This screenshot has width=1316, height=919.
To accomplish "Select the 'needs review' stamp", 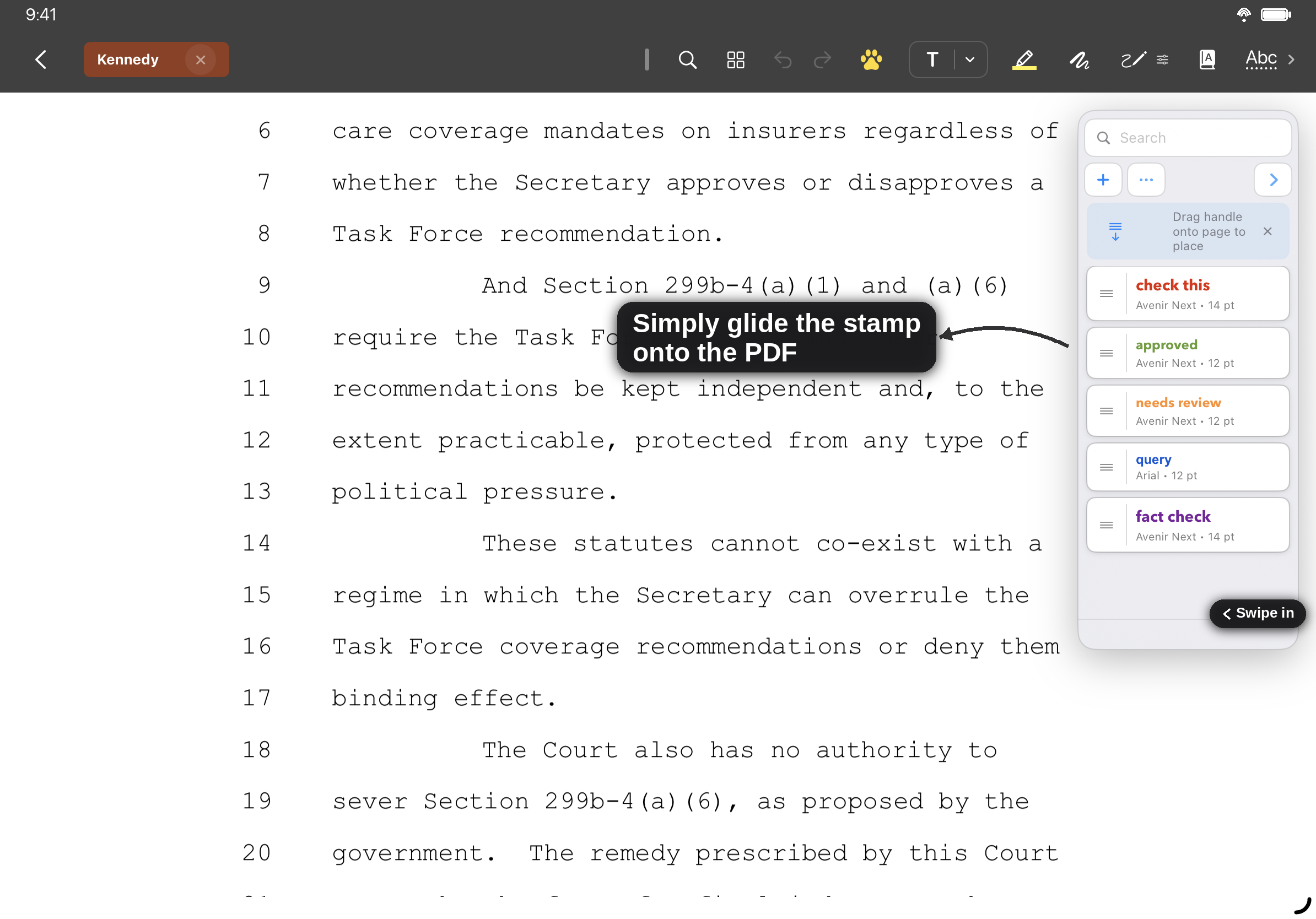I will 1188,411.
